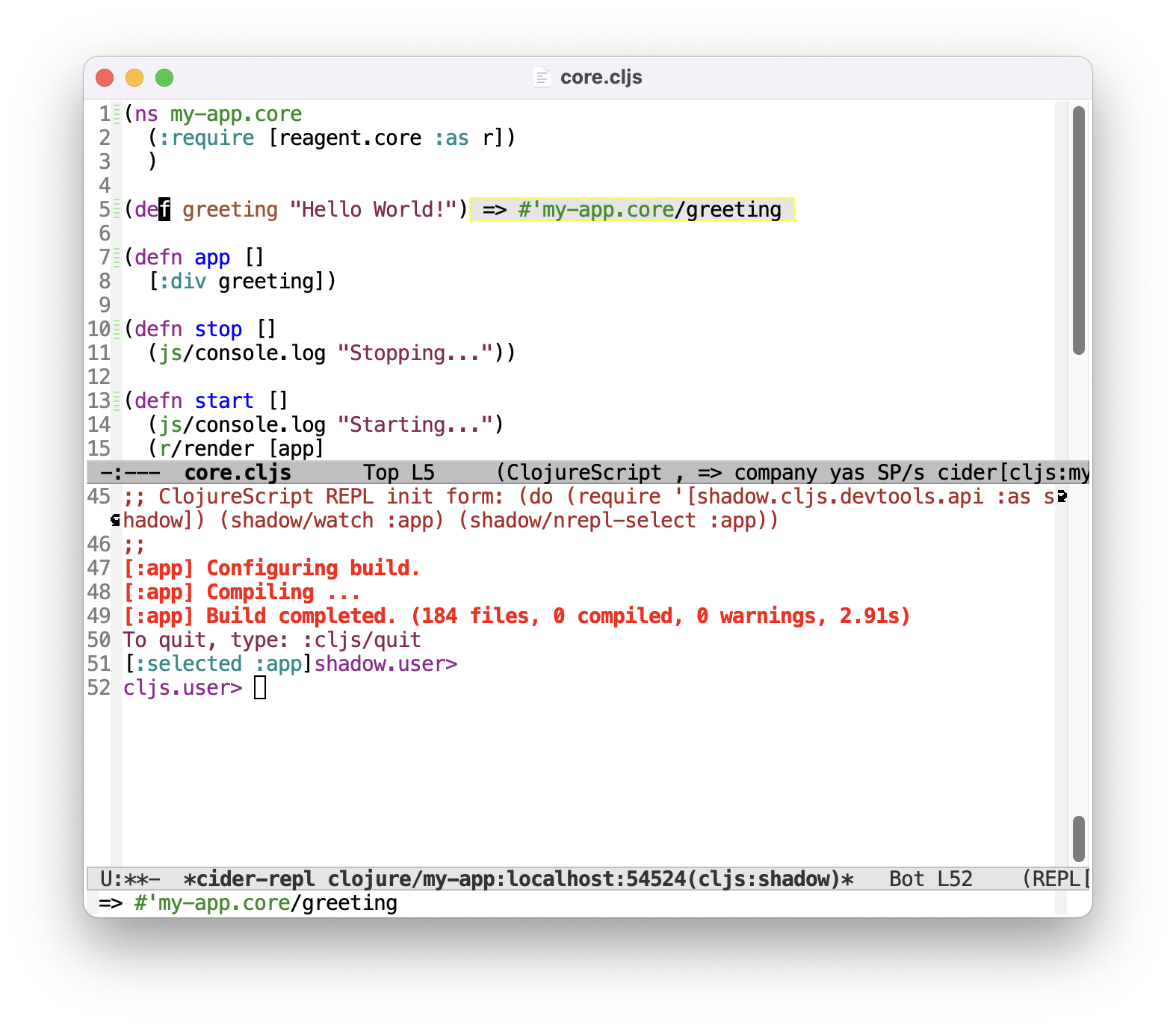The width and height of the screenshot is (1176, 1028).
Task: Click buffer name 'core.cljs' in the mode line
Action: pyautogui.click(x=238, y=472)
